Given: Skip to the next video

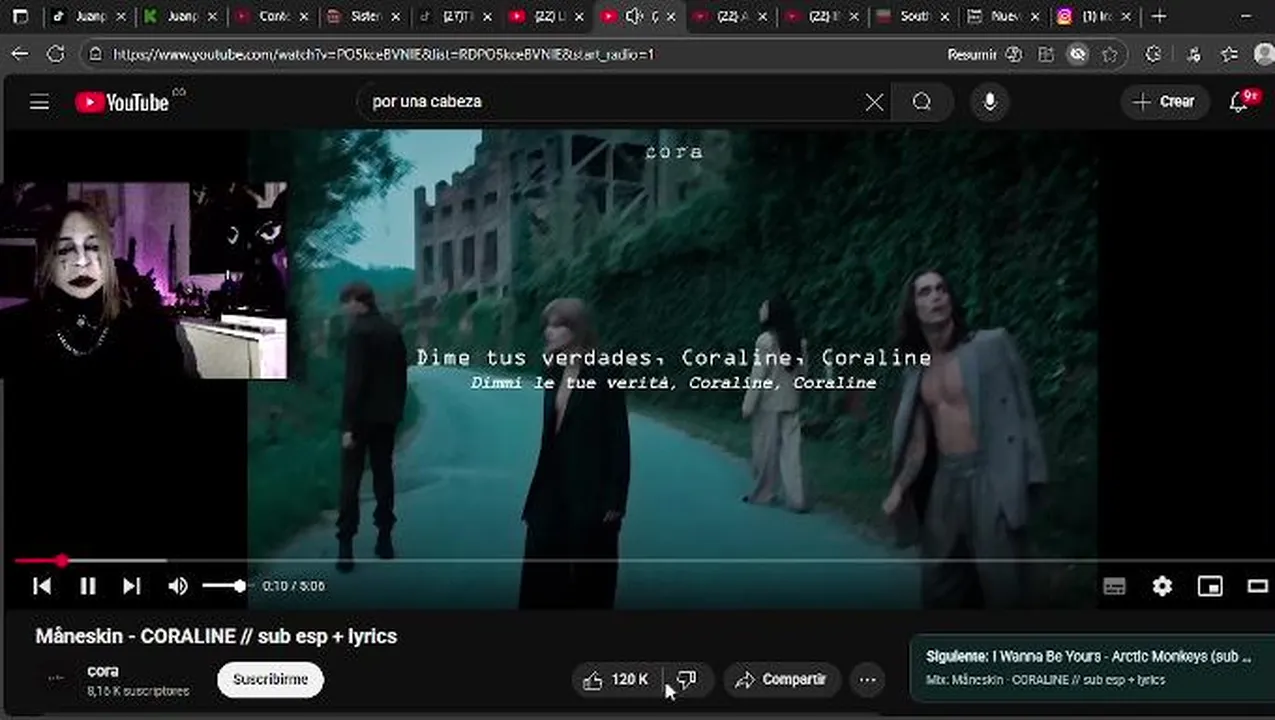Looking at the screenshot, I should click(x=132, y=587).
